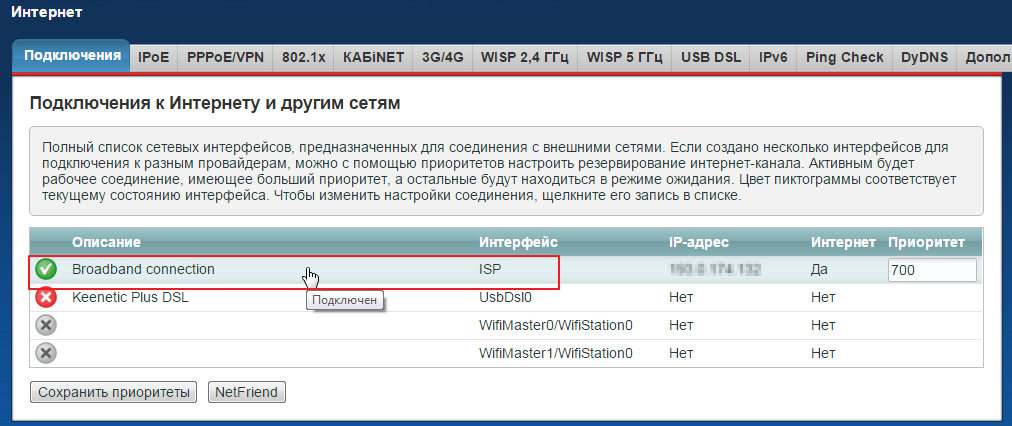Viewport: 1012px width, 426px height.
Task: Switch to the Ping Check tab
Action: (x=844, y=57)
